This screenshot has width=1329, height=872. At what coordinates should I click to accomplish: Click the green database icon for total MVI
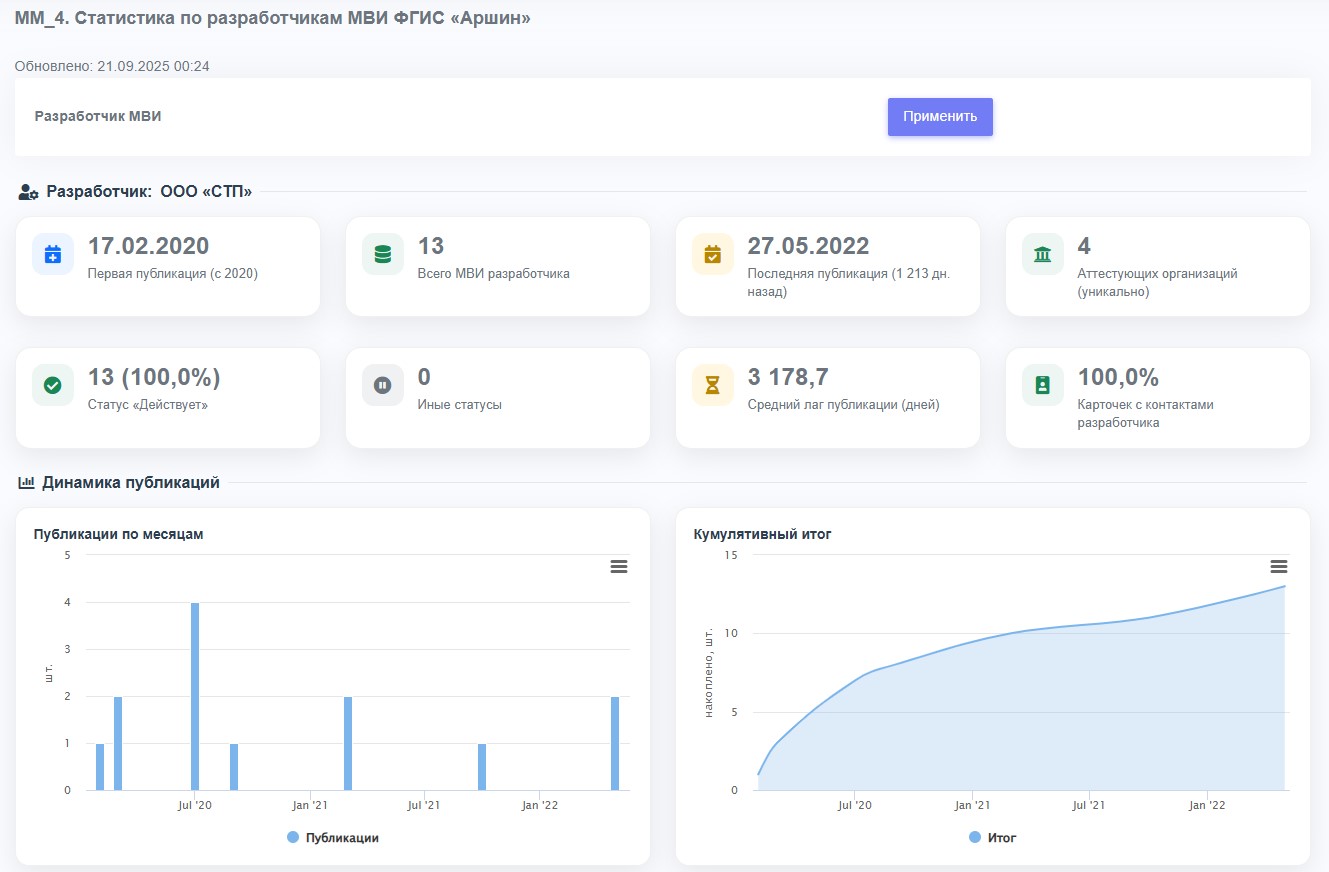(x=383, y=255)
